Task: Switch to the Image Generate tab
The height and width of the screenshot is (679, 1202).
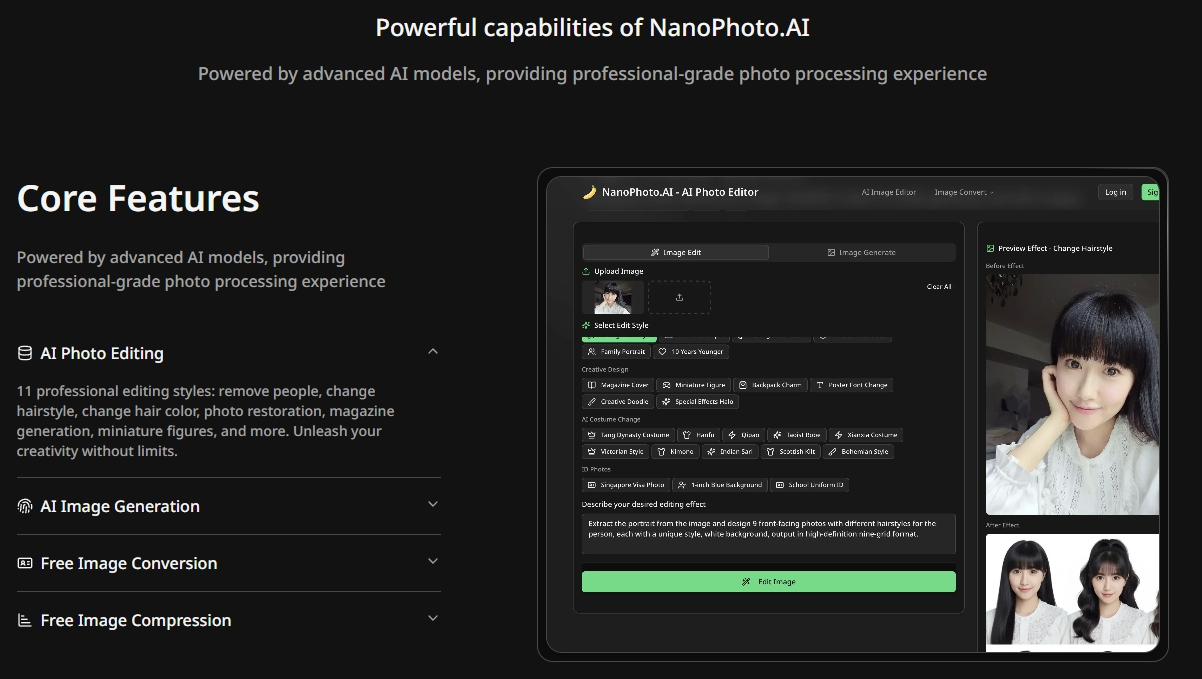Action: click(861, 253)
